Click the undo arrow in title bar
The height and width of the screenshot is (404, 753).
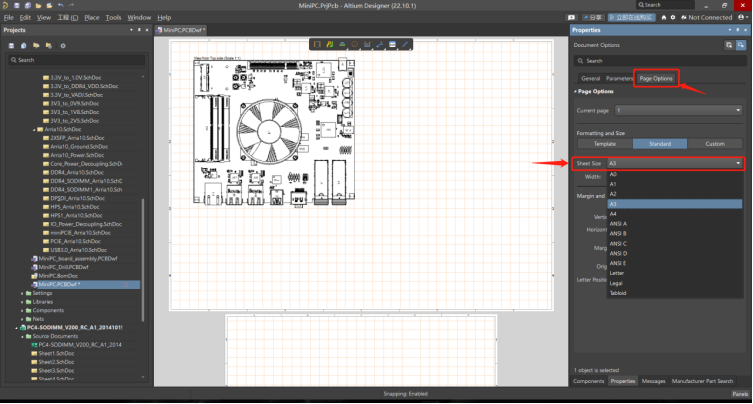pyautogui.click(x=60, y=5)
